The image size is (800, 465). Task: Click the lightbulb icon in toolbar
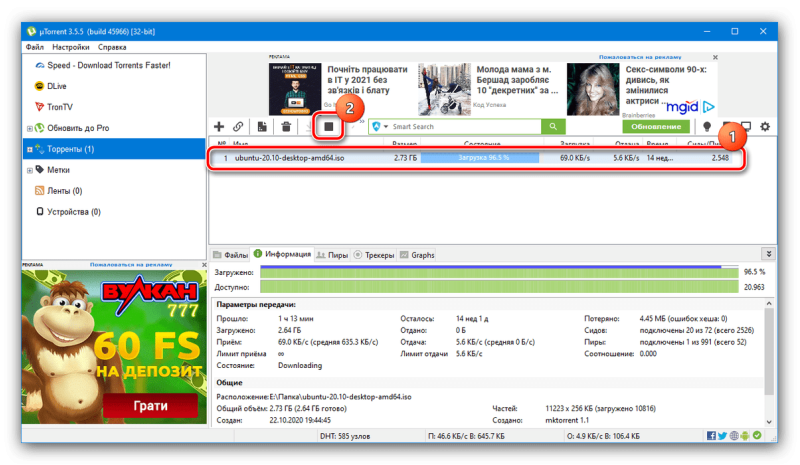pos(707,127)
